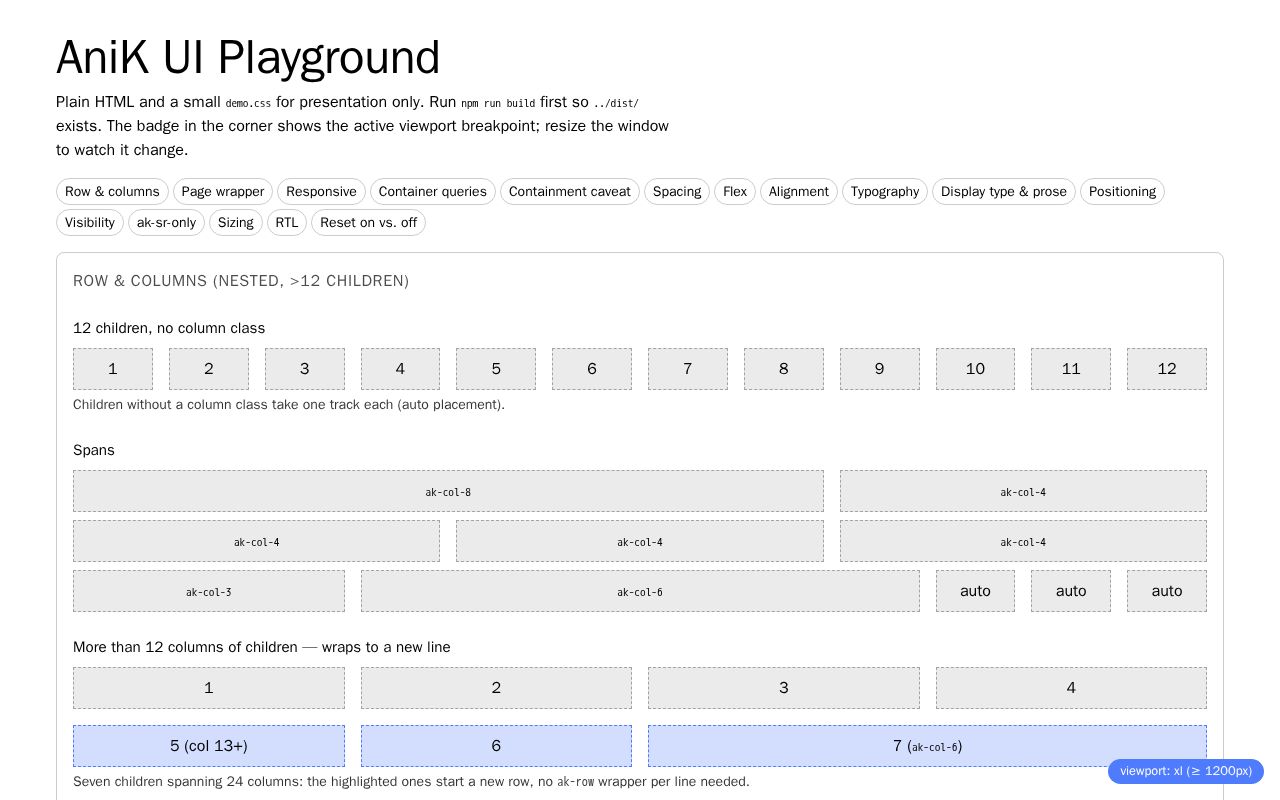The height and width of the screenshot is (800, 1280).
Task: Click the grid cell labeled 9
Action: [x=880, y=369]
